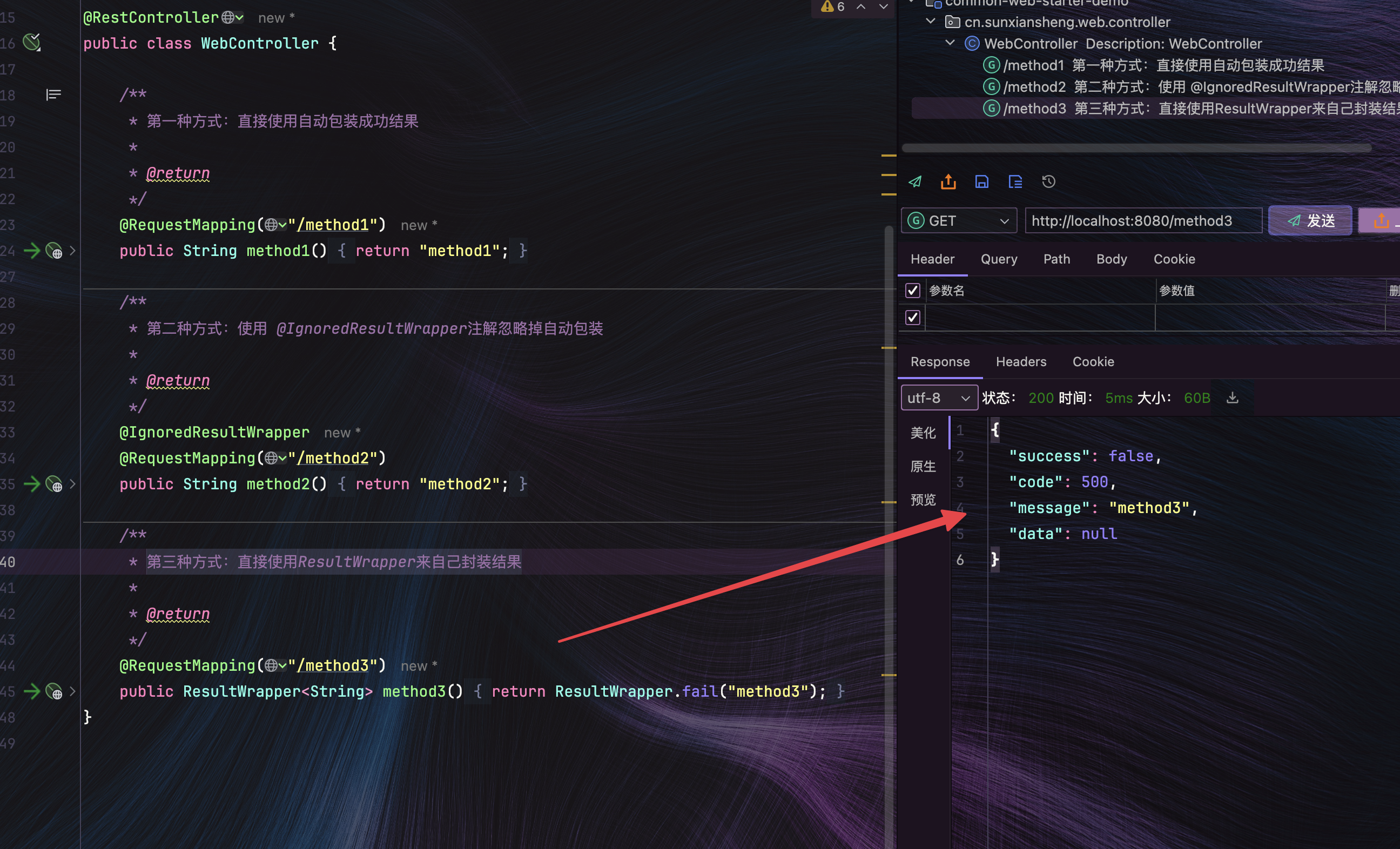Click the 参数值 column header
This screenshot has width=1400, height=849.
click(1177, 291)
